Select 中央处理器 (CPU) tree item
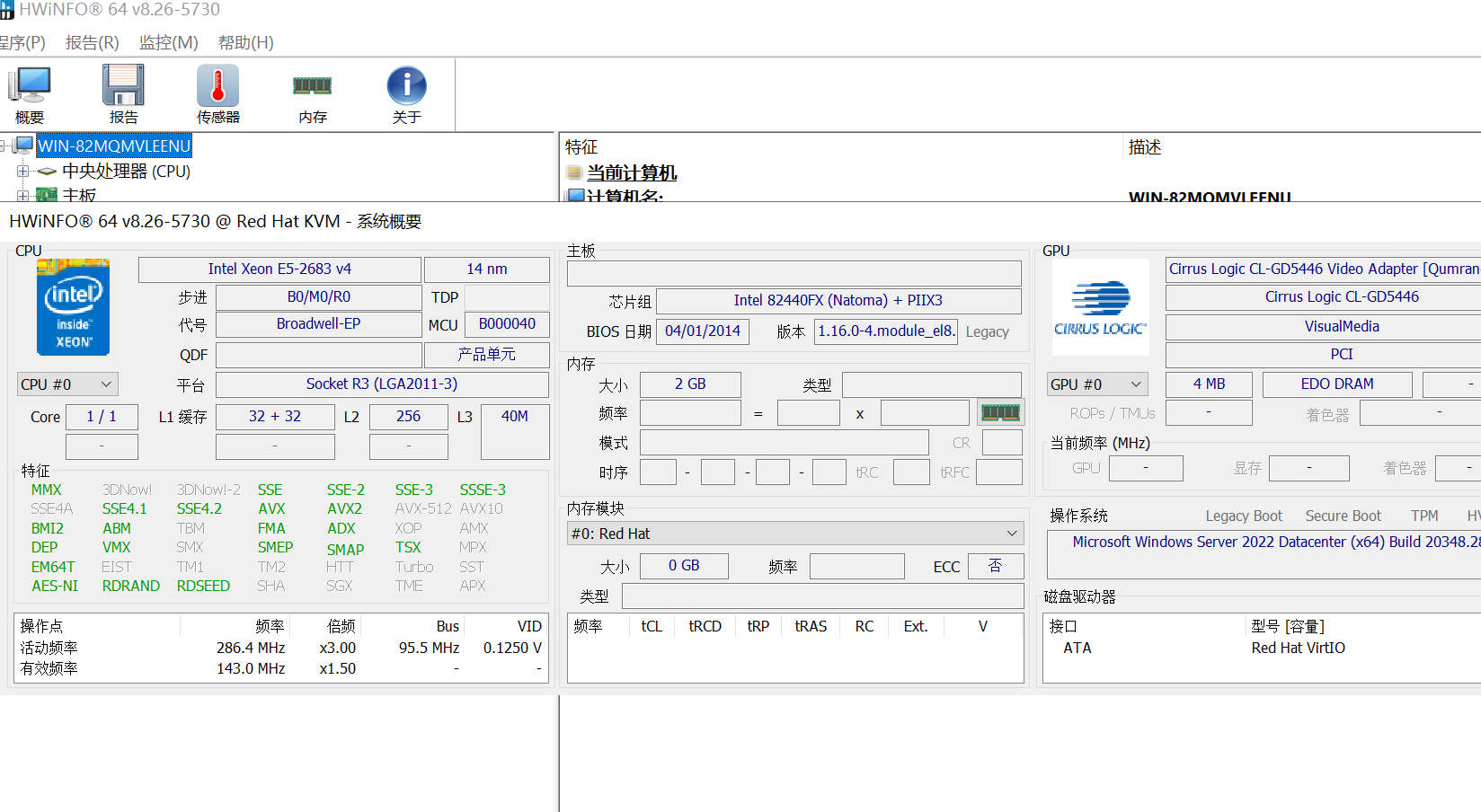Viewport: 1481px width, 812px height. (x=126, y=171)
